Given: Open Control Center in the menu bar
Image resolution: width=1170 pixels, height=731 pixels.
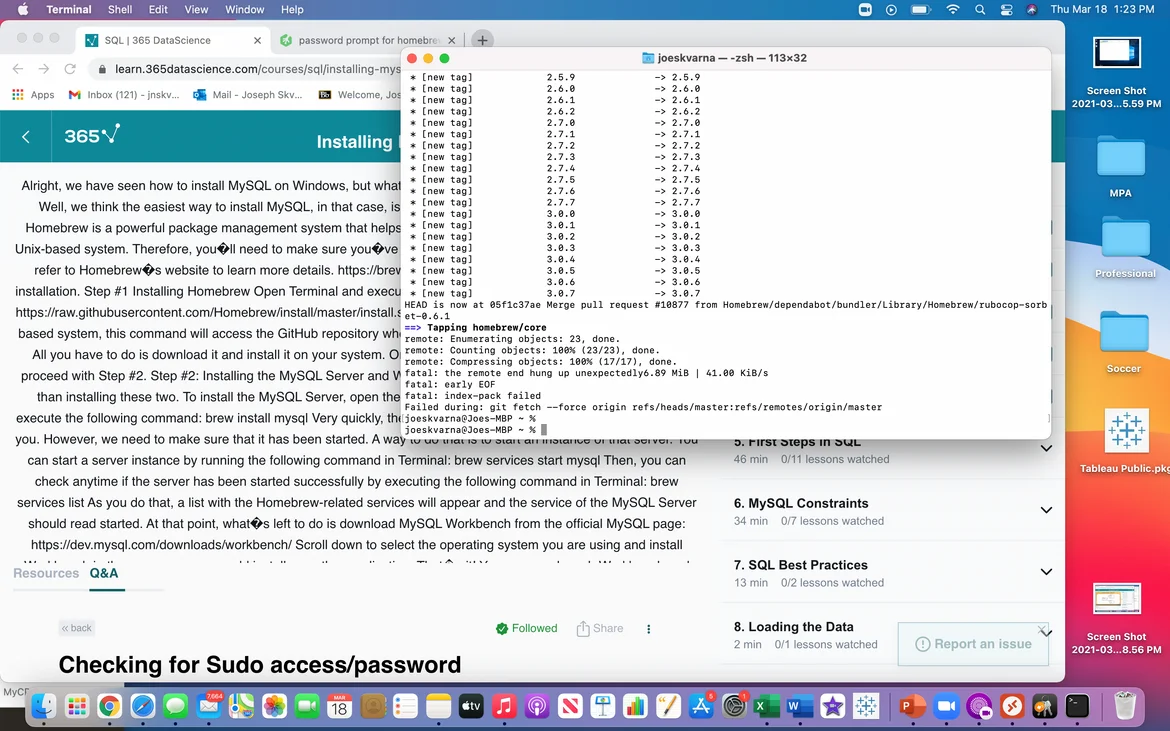Looking at the screenshot, I should 1005,10.
